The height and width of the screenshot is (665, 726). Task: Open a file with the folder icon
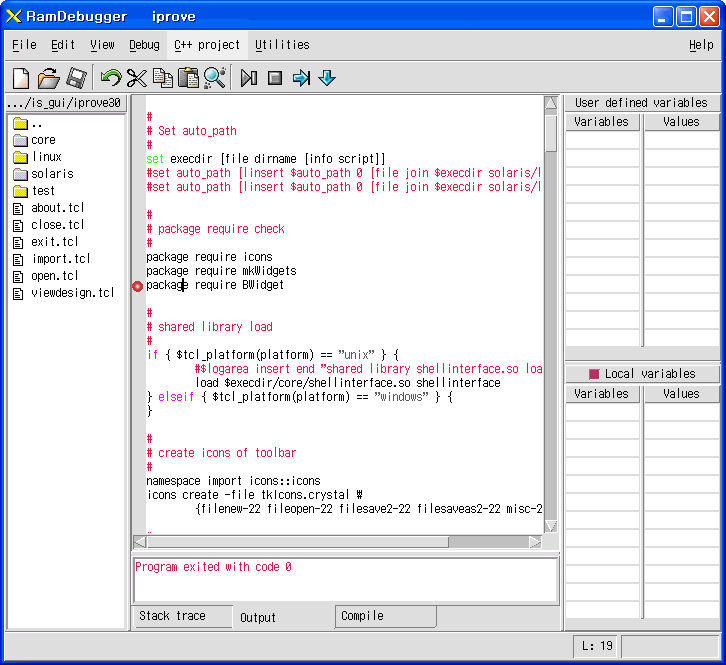(48, 78)
